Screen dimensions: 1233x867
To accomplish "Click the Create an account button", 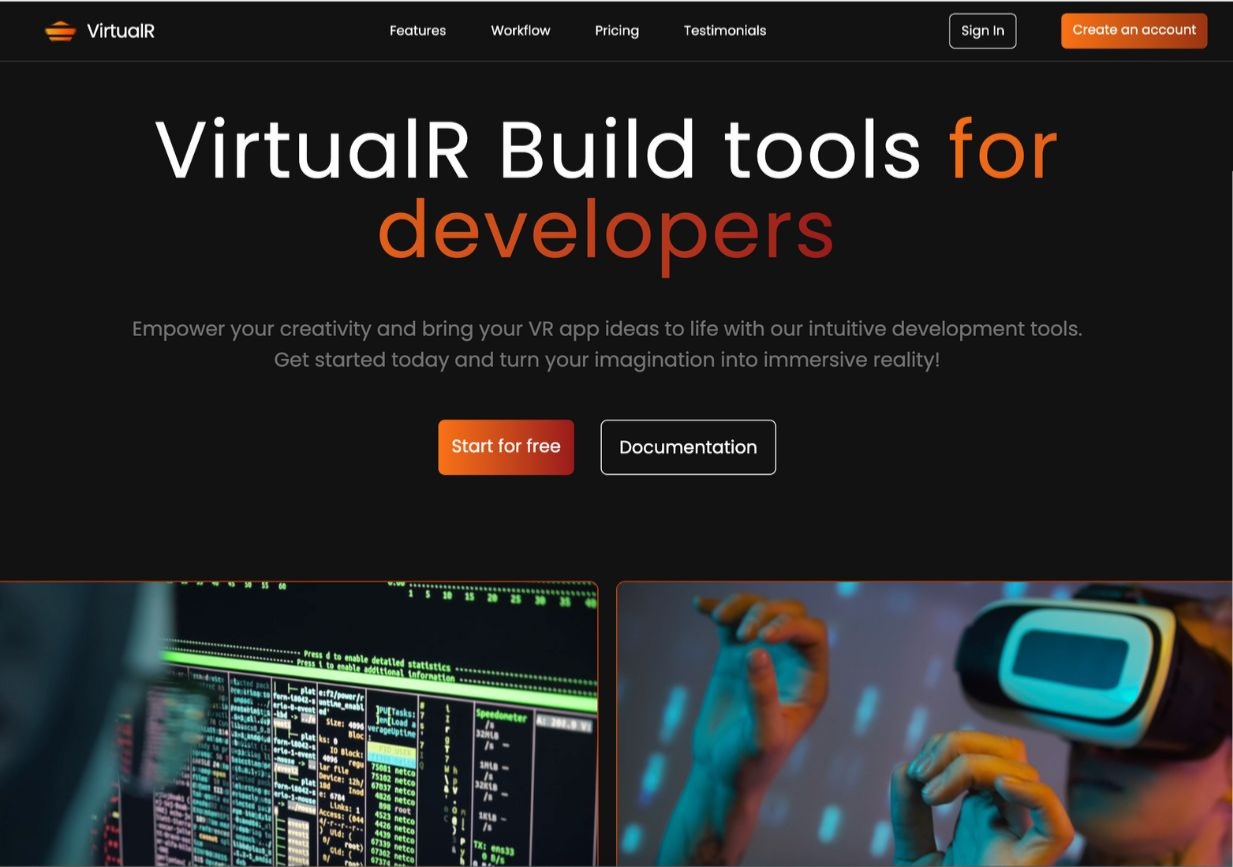I will click(x=1133, y=31).
